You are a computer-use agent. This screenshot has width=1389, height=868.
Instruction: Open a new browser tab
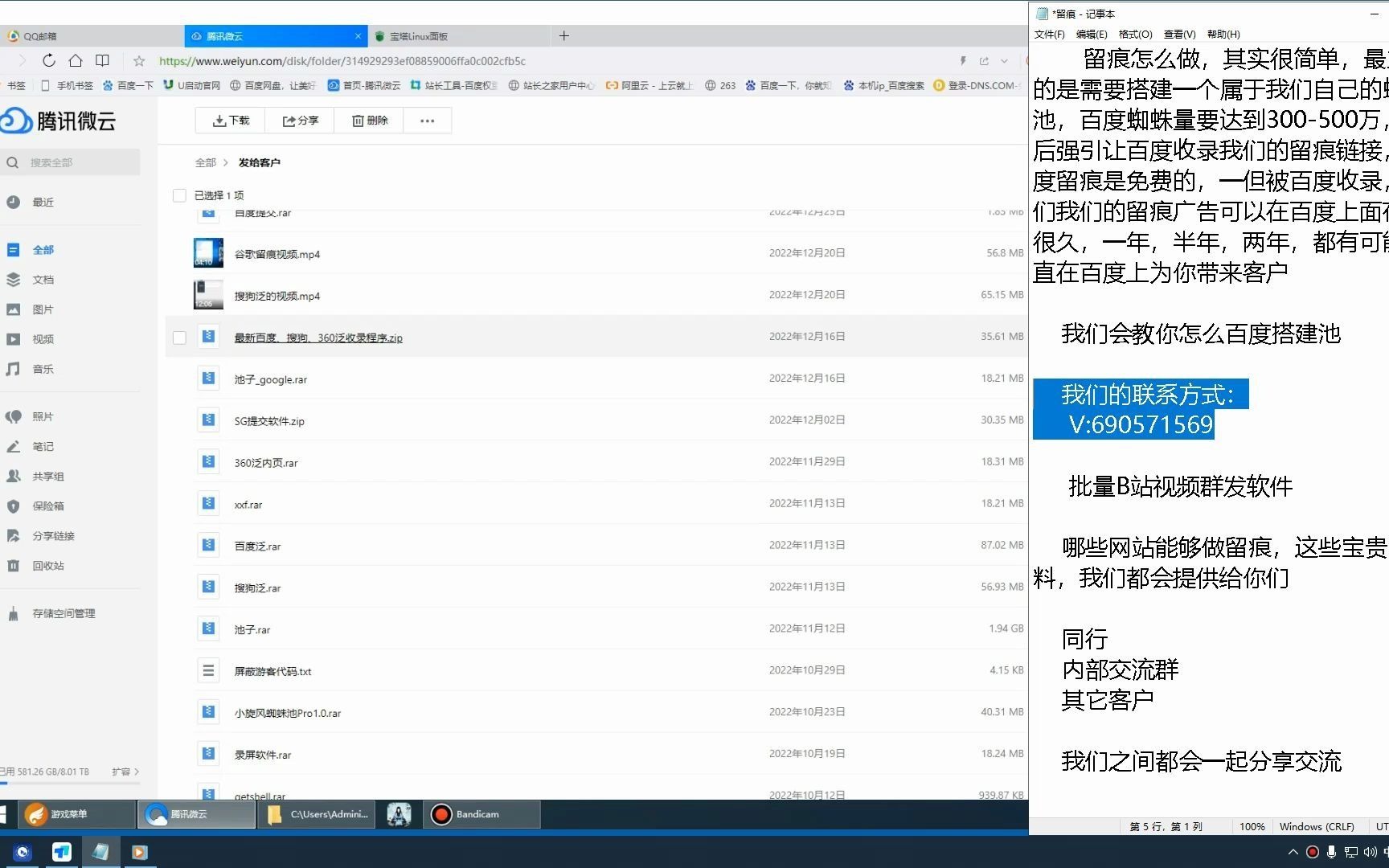(563, 36)
